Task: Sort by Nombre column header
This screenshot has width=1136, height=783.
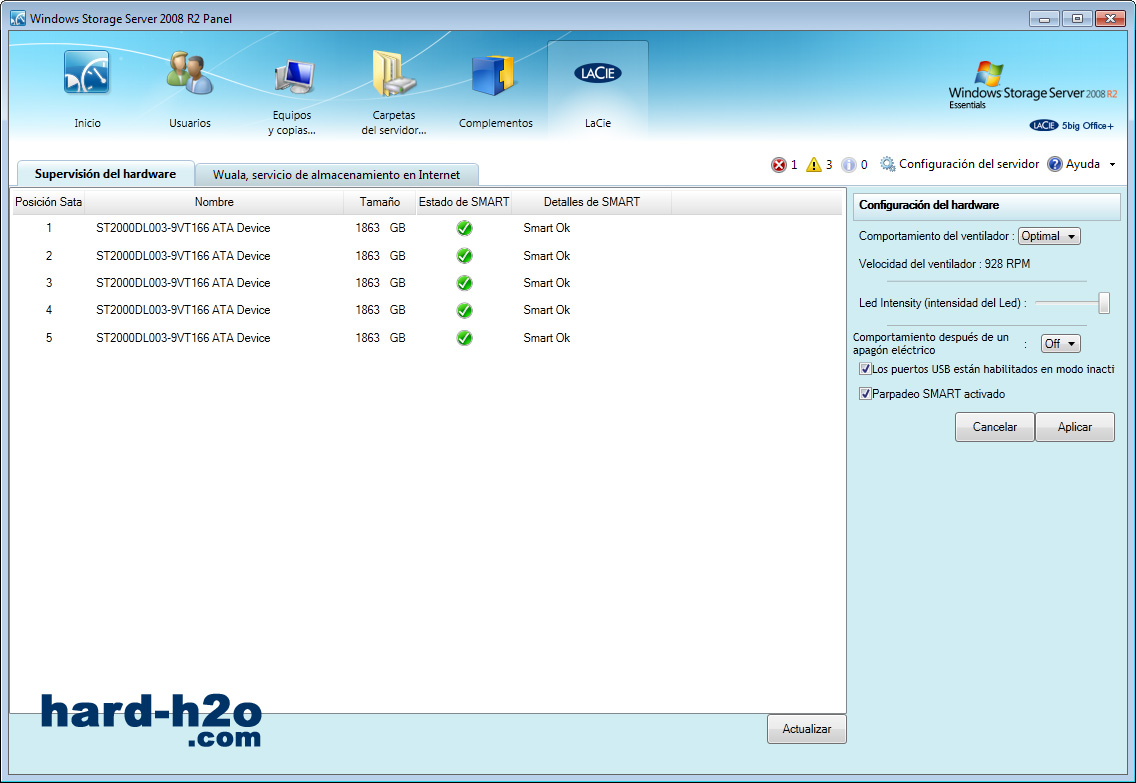Action: 214,202
